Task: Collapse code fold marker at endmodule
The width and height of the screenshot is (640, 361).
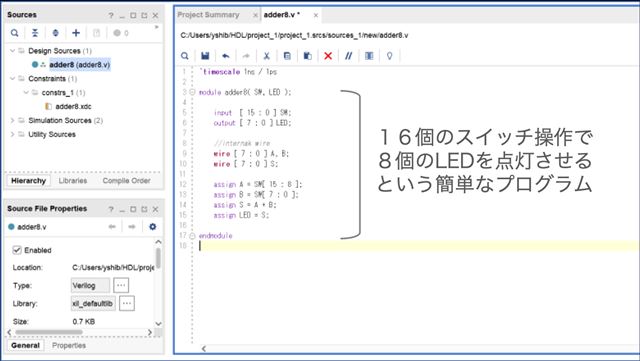Action: tap(192, 236)
